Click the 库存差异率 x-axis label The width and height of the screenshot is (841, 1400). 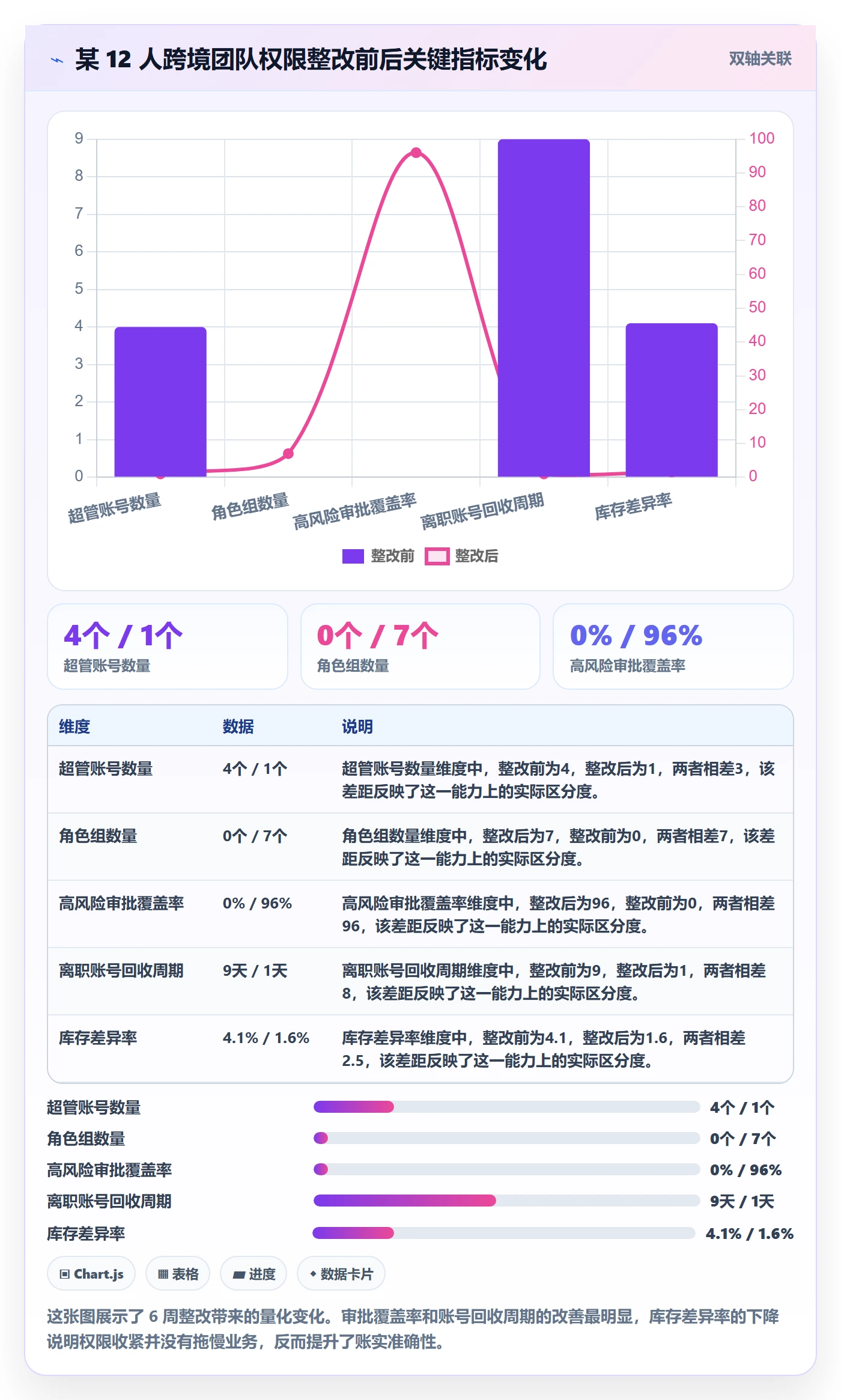[x=633, y=507]
